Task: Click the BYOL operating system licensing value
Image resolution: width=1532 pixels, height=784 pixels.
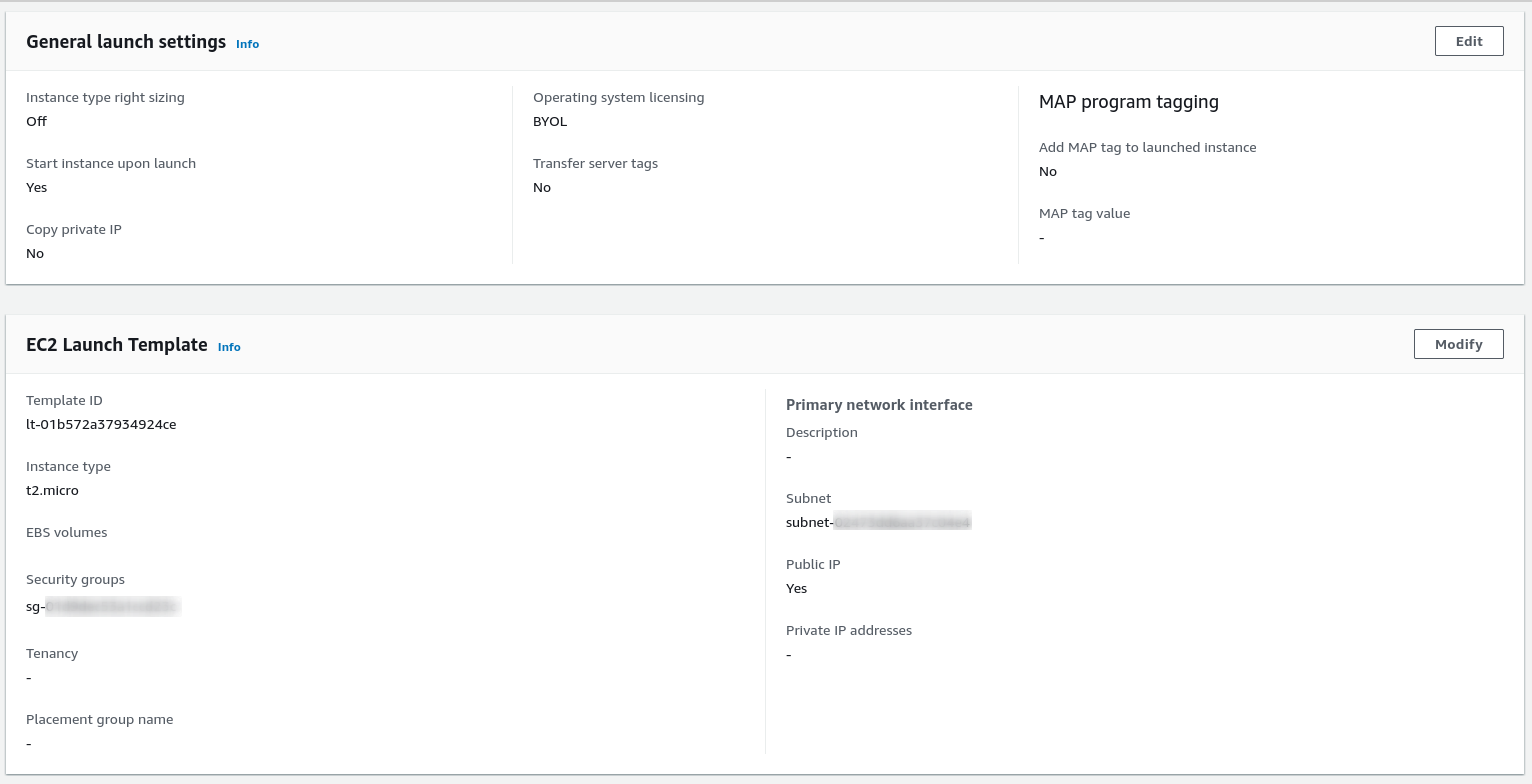Action: click(x=549, y=121)
